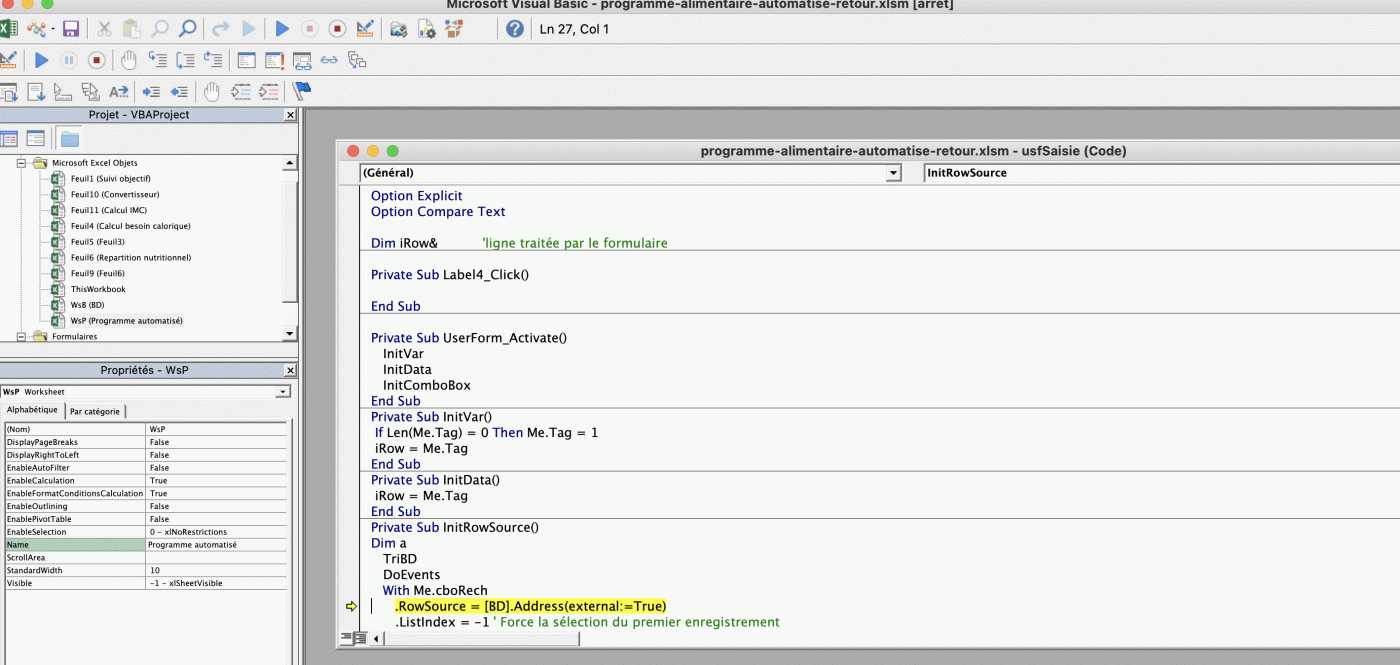Image resolution: width=1400 pixels, height=665 pixels.
Task: Close the Projet - VBAProject panel
Action: point(290,115)
